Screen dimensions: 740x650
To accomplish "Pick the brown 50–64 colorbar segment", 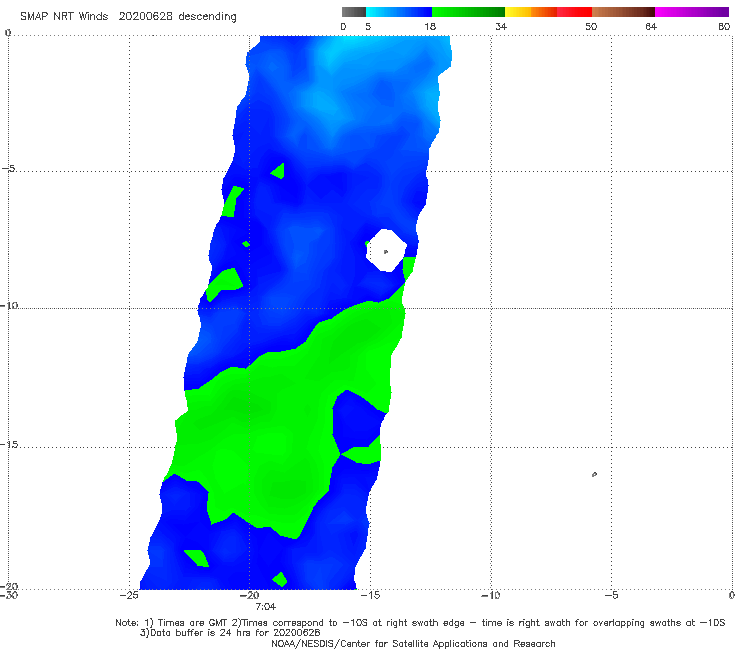I will click(623, 12).
